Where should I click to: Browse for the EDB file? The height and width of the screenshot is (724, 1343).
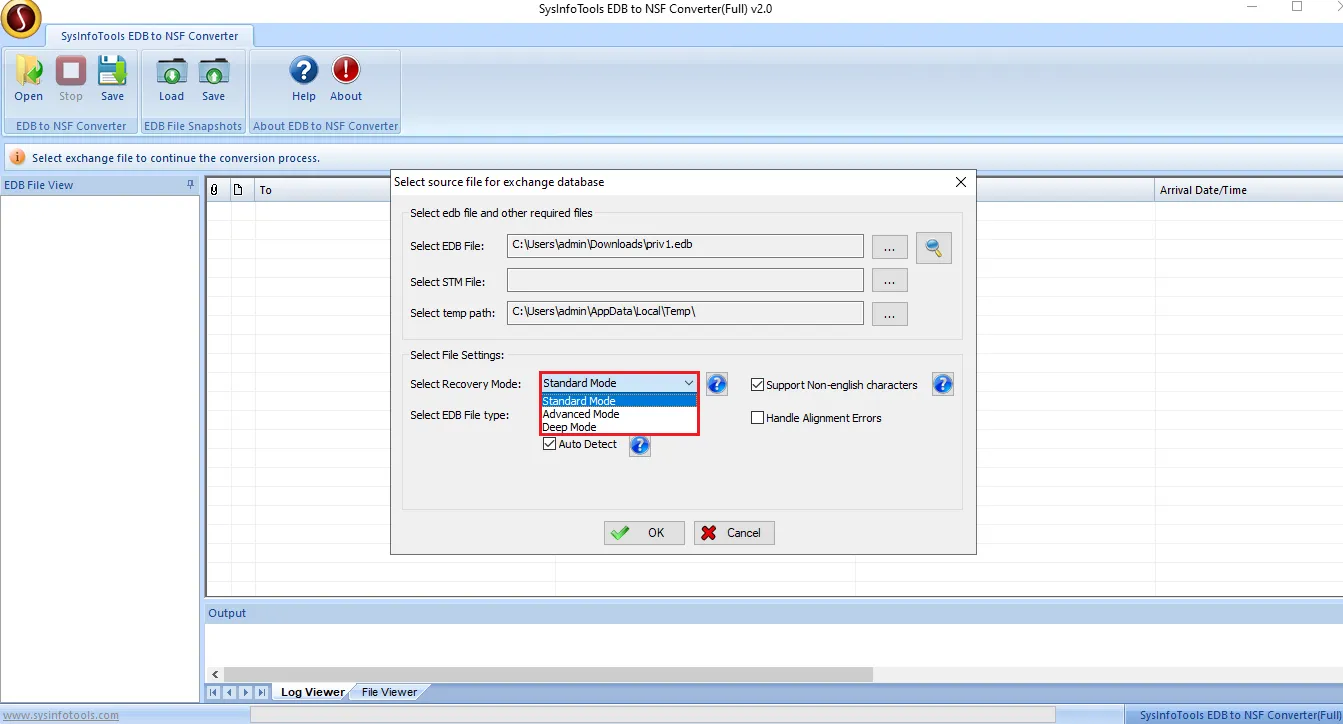[x=890, y=248]
